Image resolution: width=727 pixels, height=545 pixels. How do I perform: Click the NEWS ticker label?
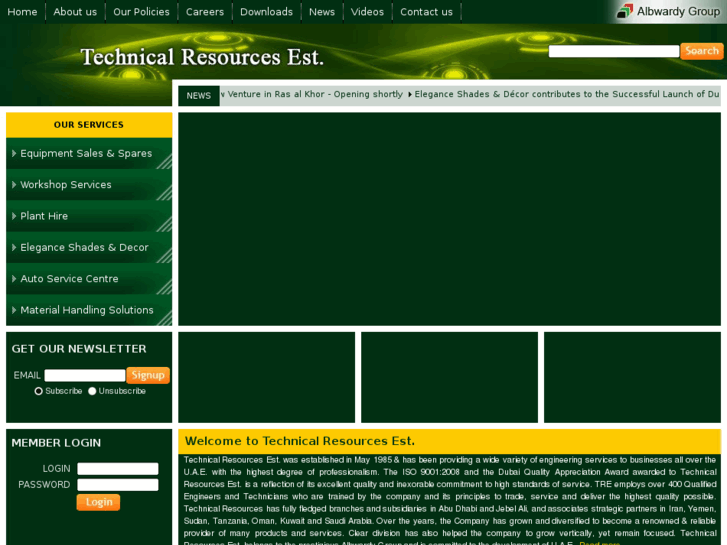[x=198, y=96]
